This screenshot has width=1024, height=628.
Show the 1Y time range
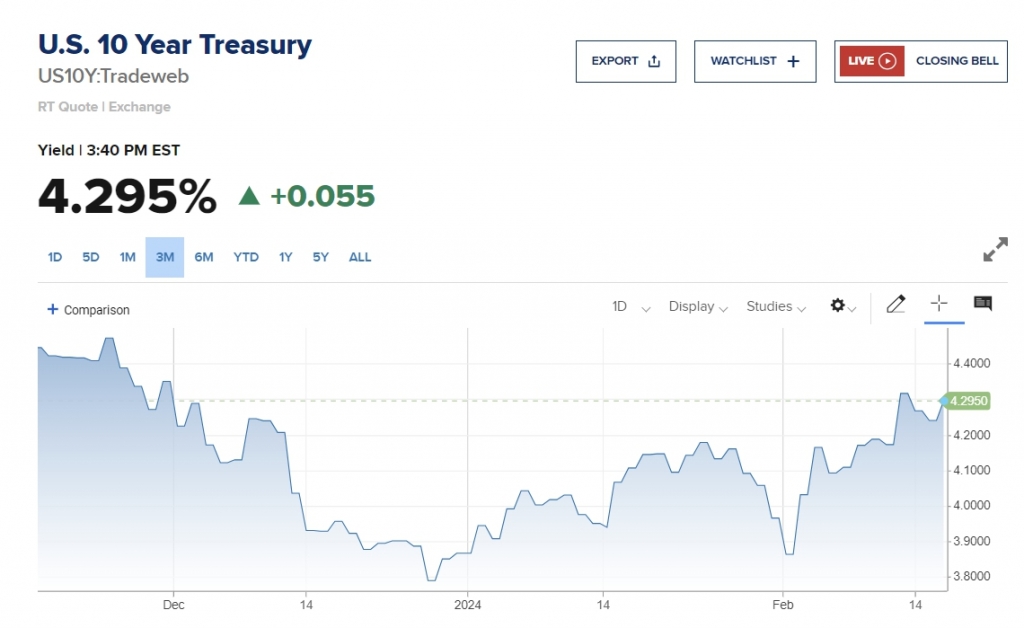286,257
